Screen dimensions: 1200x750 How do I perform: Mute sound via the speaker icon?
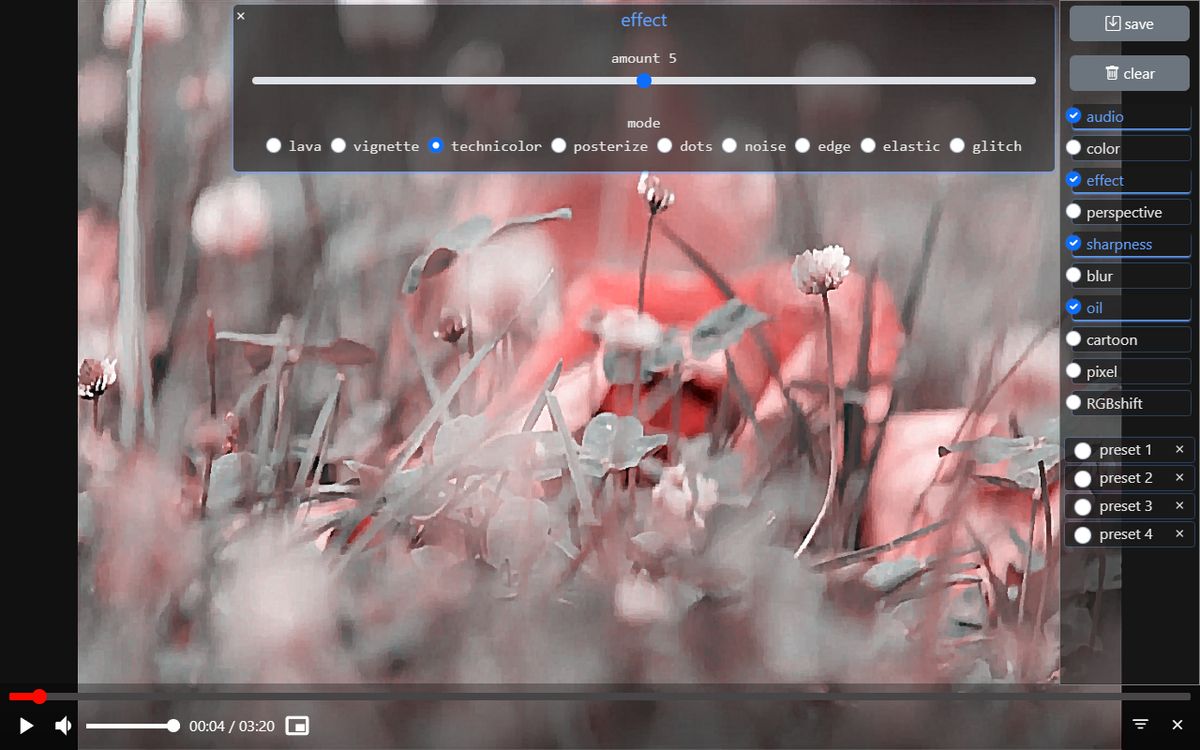[x=63, y=725]
